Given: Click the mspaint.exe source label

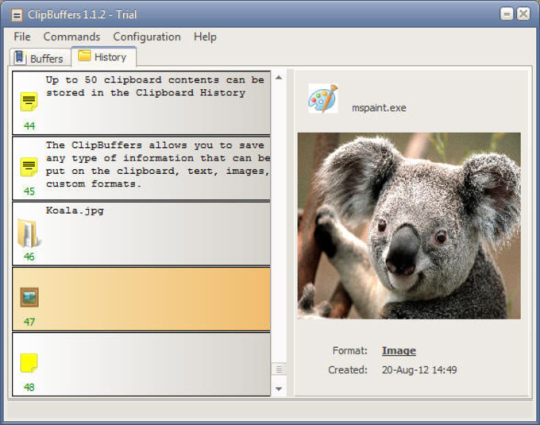Looking at the screenshot, I should pos(379,108).
